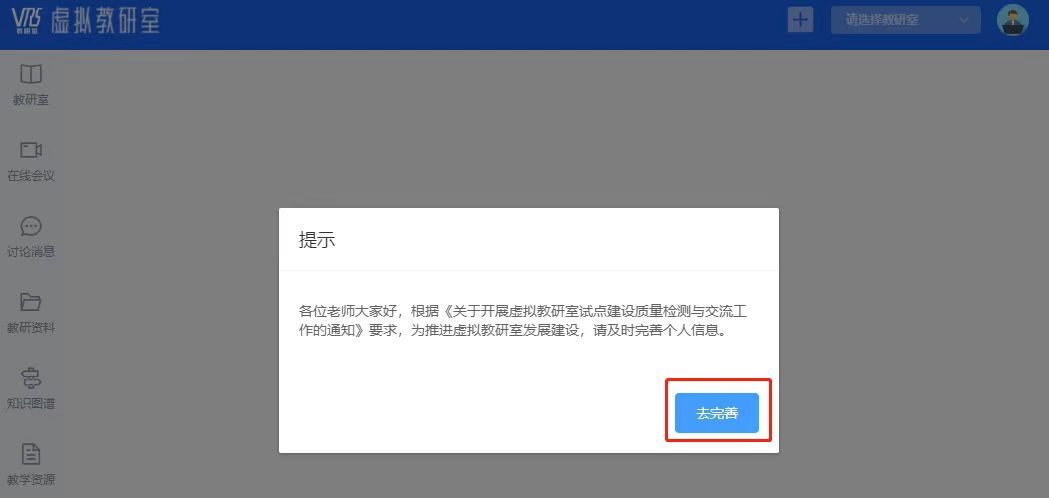Select the 教研室 sidebar label
This screenshot has height=498, width=1049.
31,100
